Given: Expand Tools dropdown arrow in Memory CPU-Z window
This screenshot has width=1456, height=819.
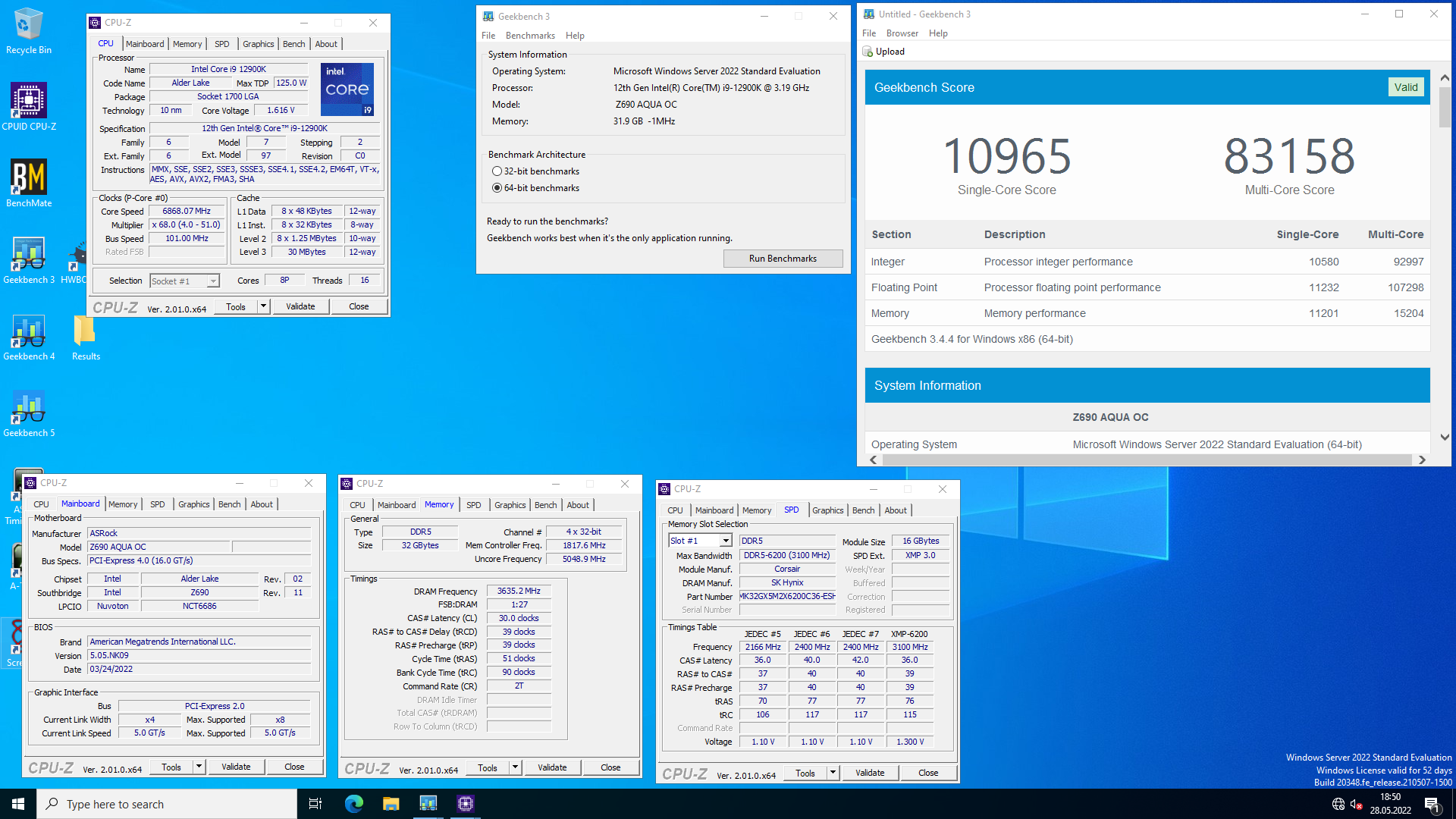Looking at the screenshot, I should pyautogui.click(x=515, y=767).
